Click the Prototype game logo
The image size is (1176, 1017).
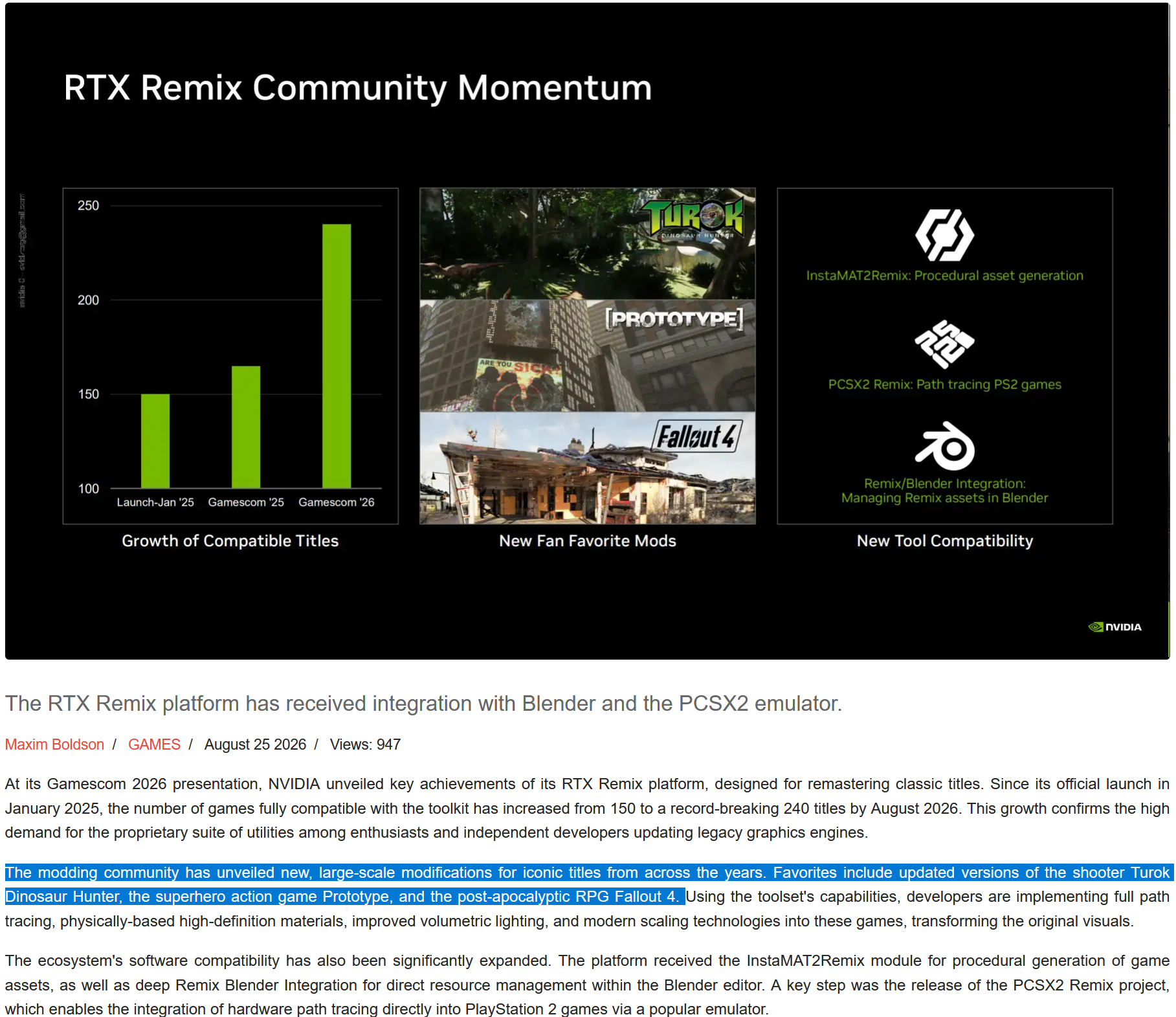[674, 319]
